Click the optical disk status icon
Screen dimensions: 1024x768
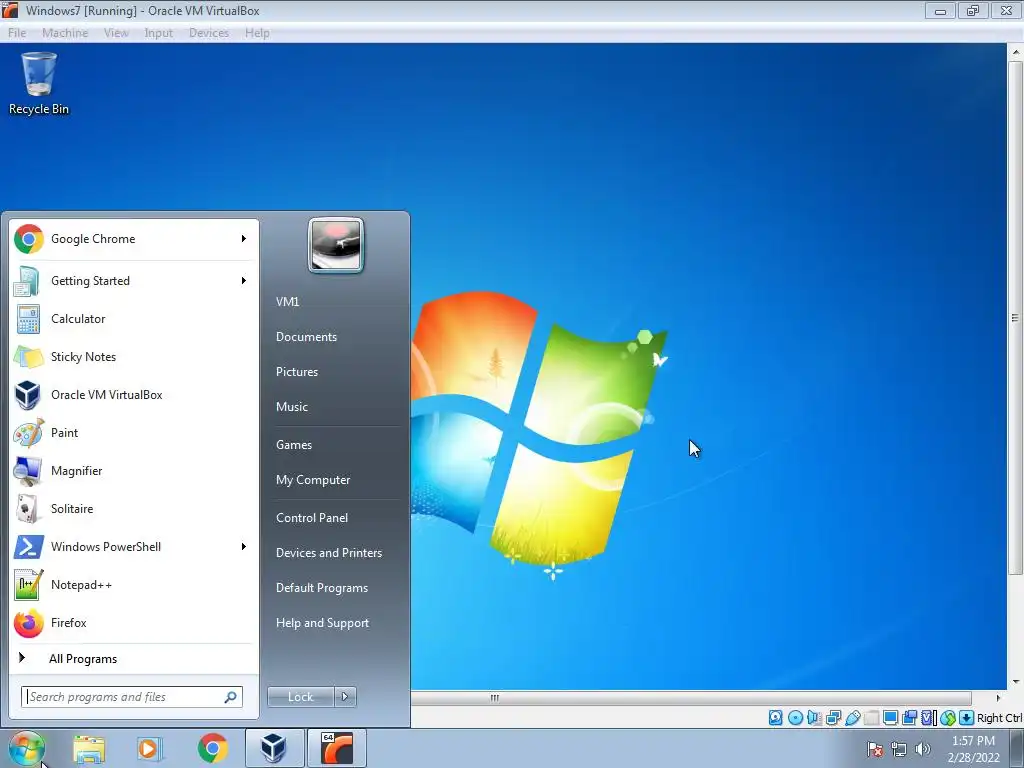click(x=795, y=718)
